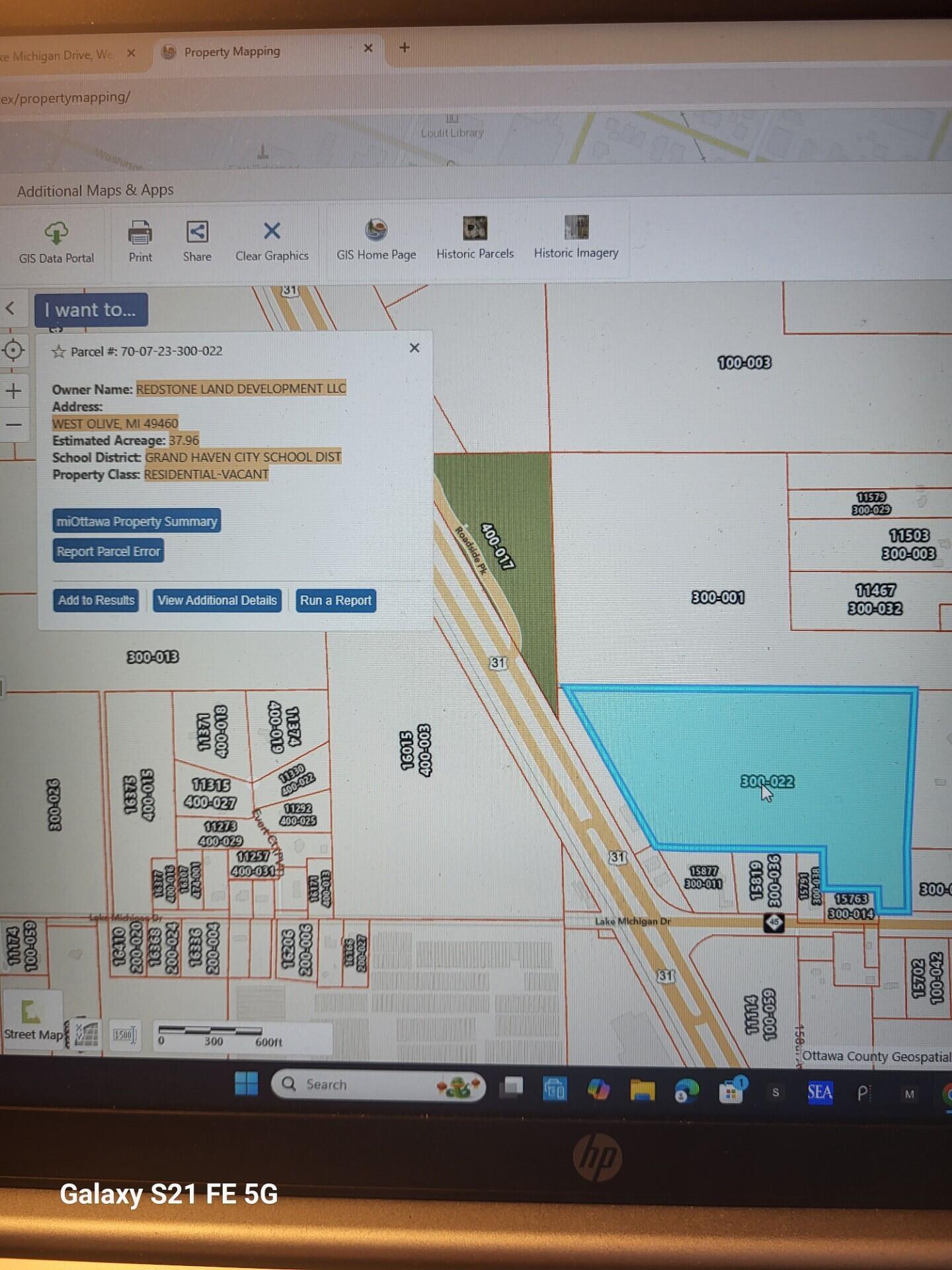
Task: Clear Graphics from the map
Action: tap(272, 241)
